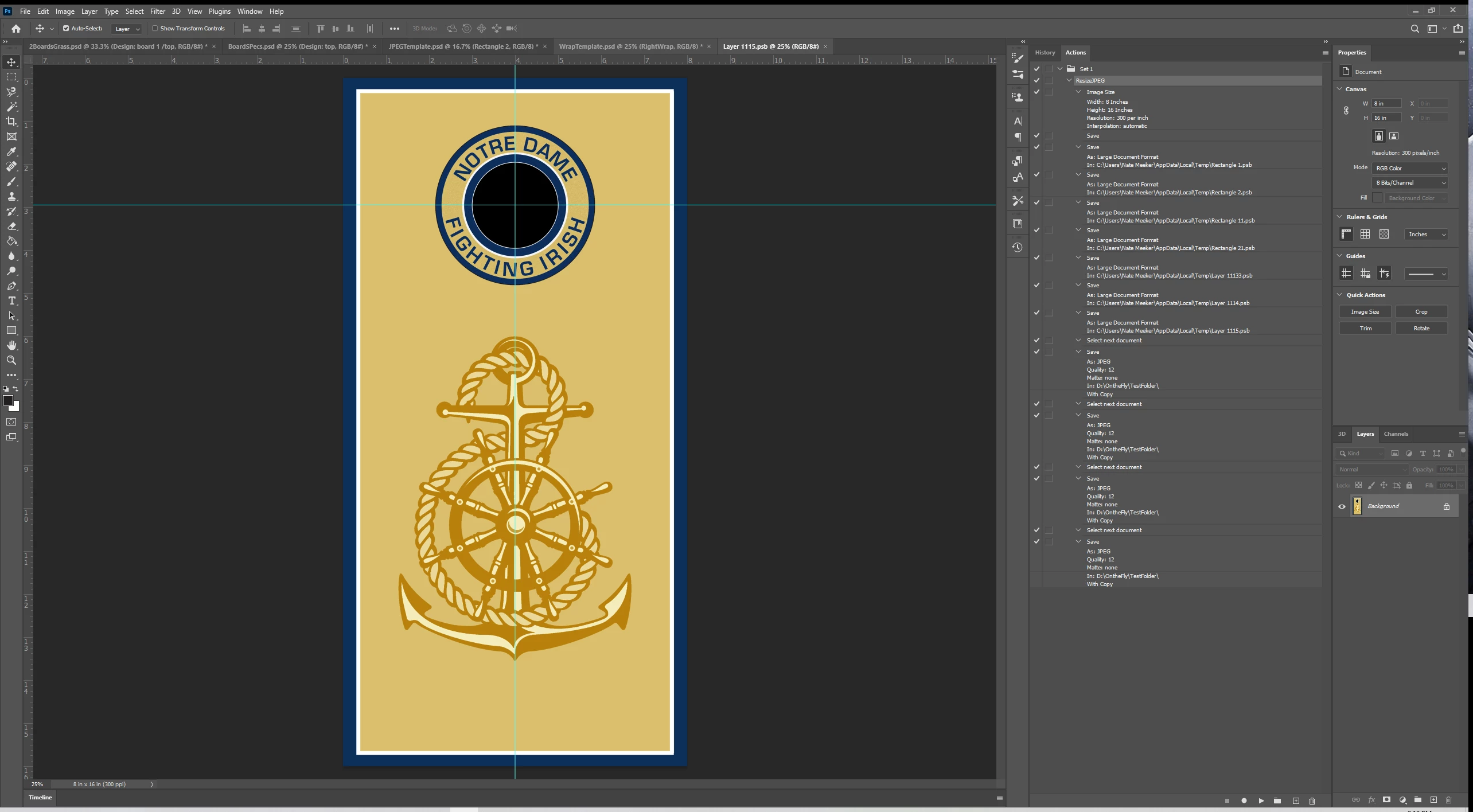Collapse the ResizeJPEG action
Viewport: 1473px width, 812px height.
coord(1069,80)
